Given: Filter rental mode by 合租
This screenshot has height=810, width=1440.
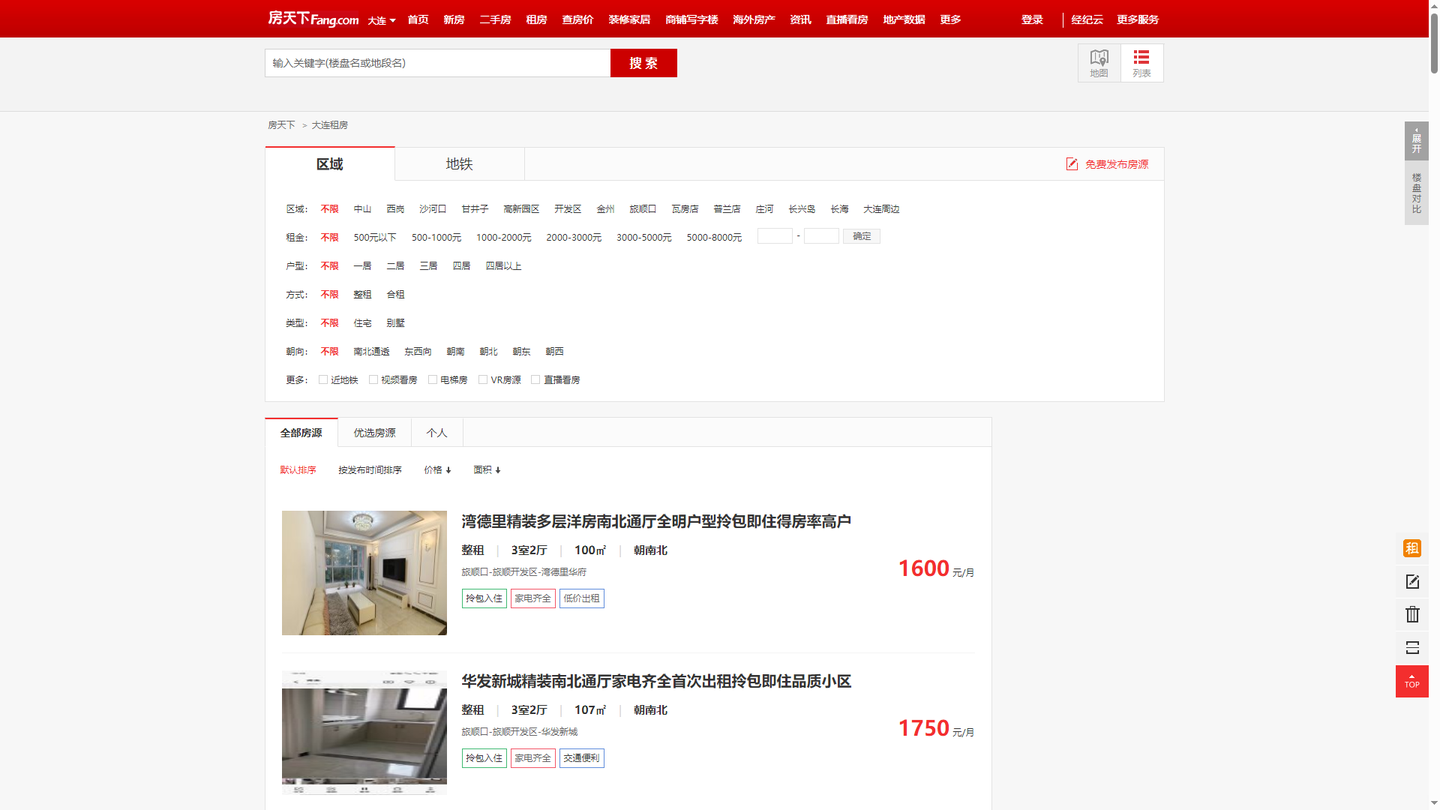Looking at the screenshot, I should pos(396,295).
